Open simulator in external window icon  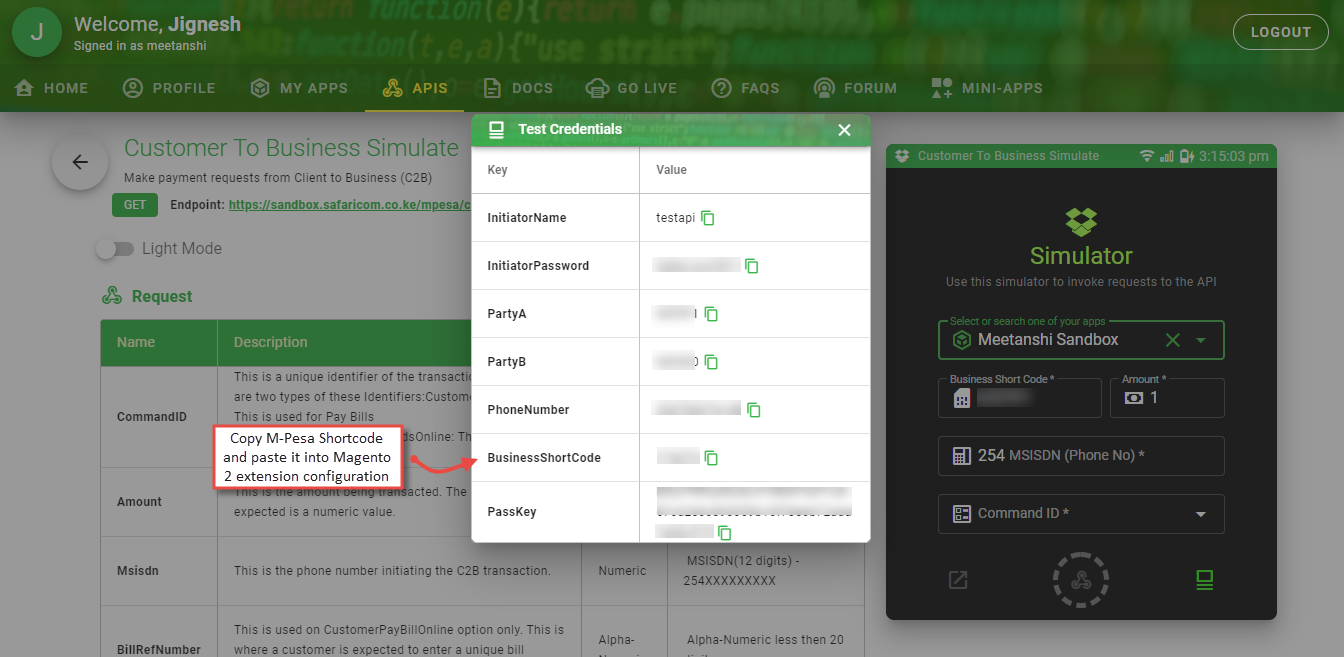point(958,580)
